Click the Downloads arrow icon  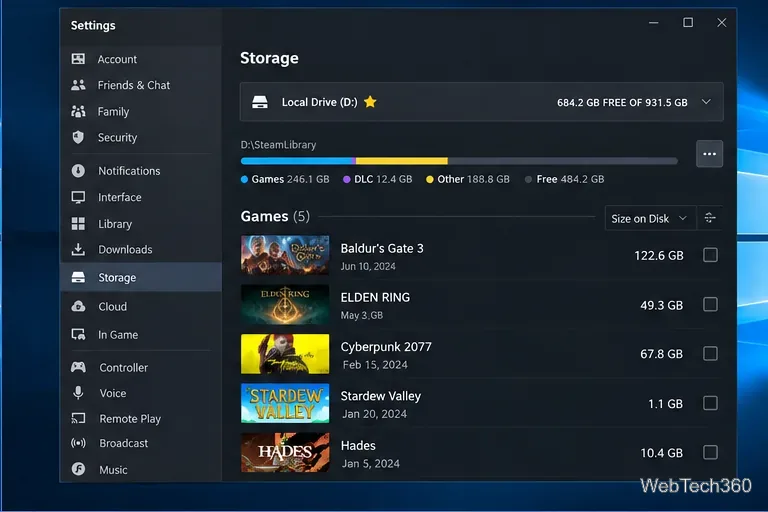click(x=78, y=249)
